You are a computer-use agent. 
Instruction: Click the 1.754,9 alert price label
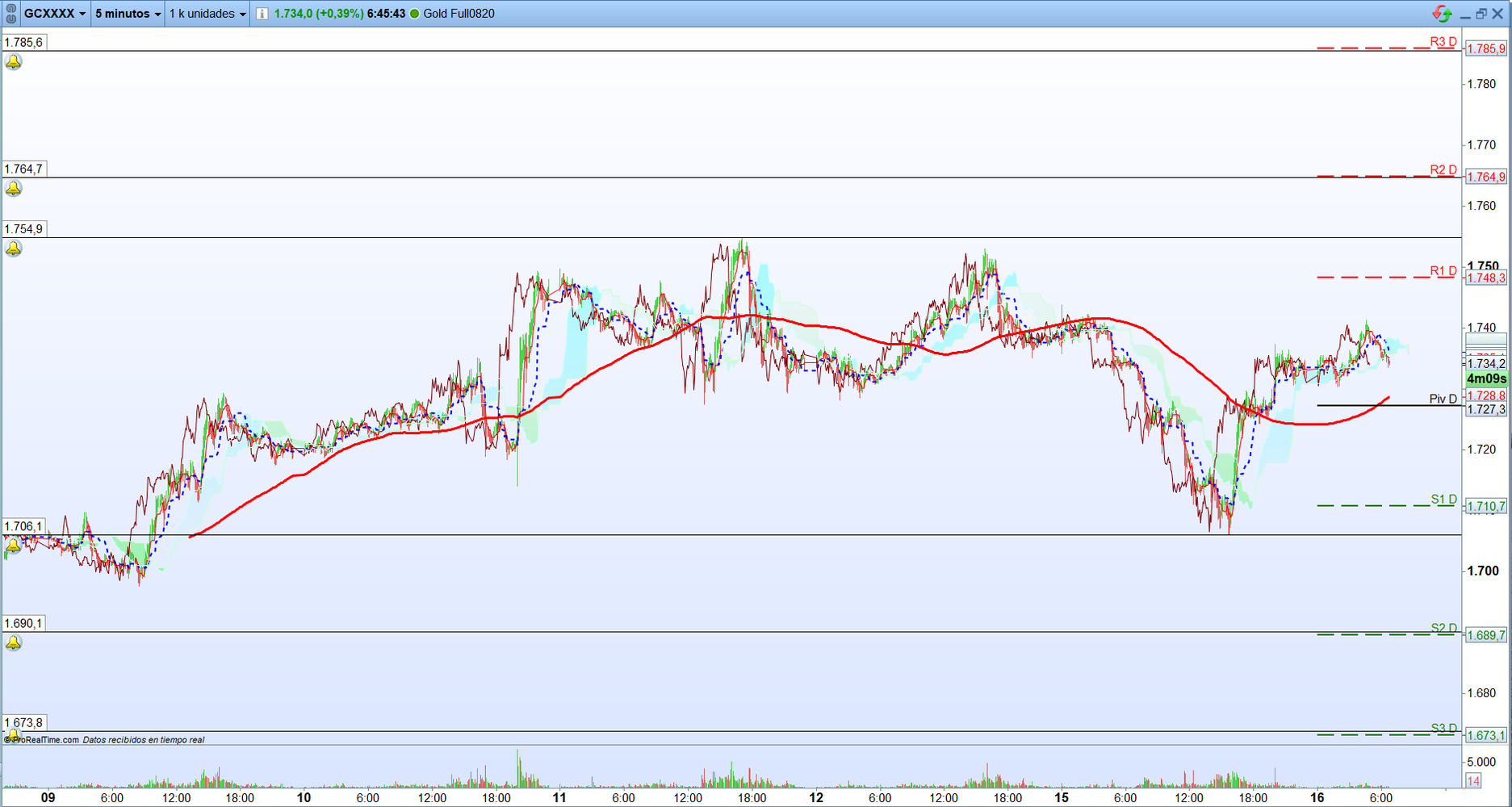click(23, 228)
